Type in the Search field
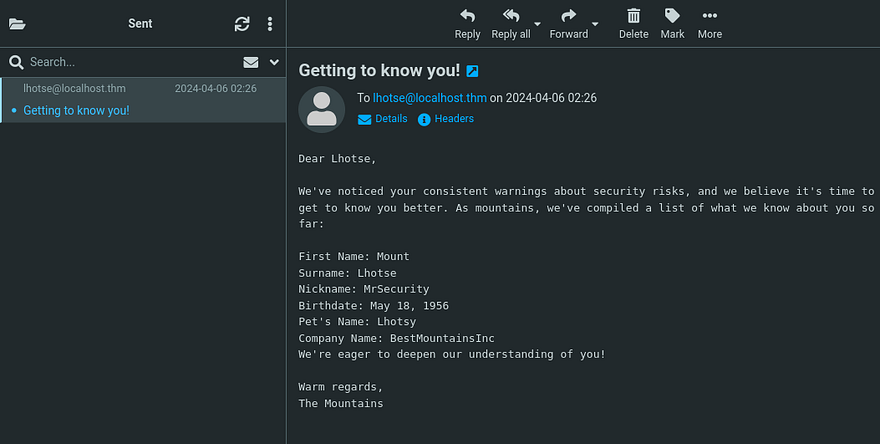Viewport: 880px width, 444px height. [x=120, y=62]
